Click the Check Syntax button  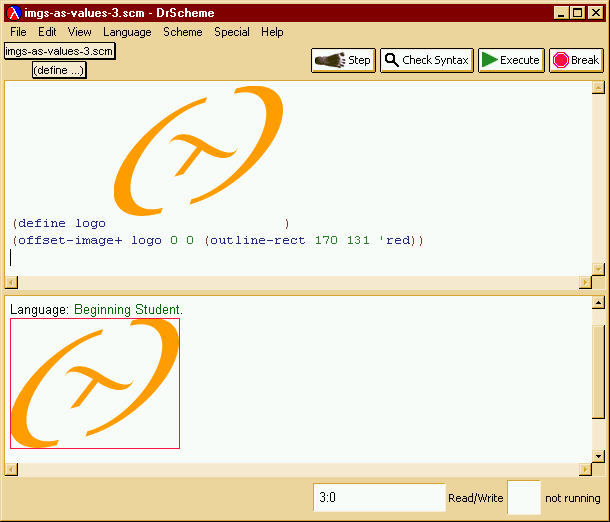(x=427, y=60)
